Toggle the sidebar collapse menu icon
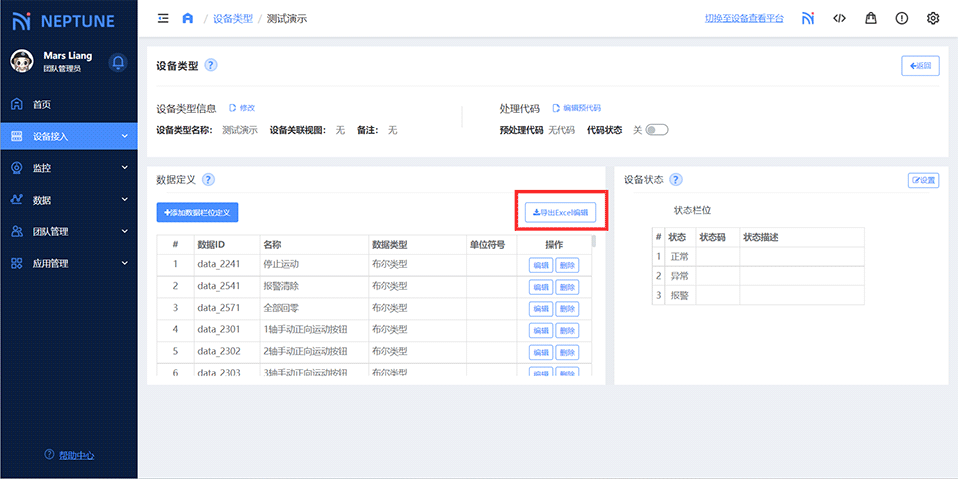The height and width of the screenshot is (479, 958). pyautogui.click(x=163, y=18)
